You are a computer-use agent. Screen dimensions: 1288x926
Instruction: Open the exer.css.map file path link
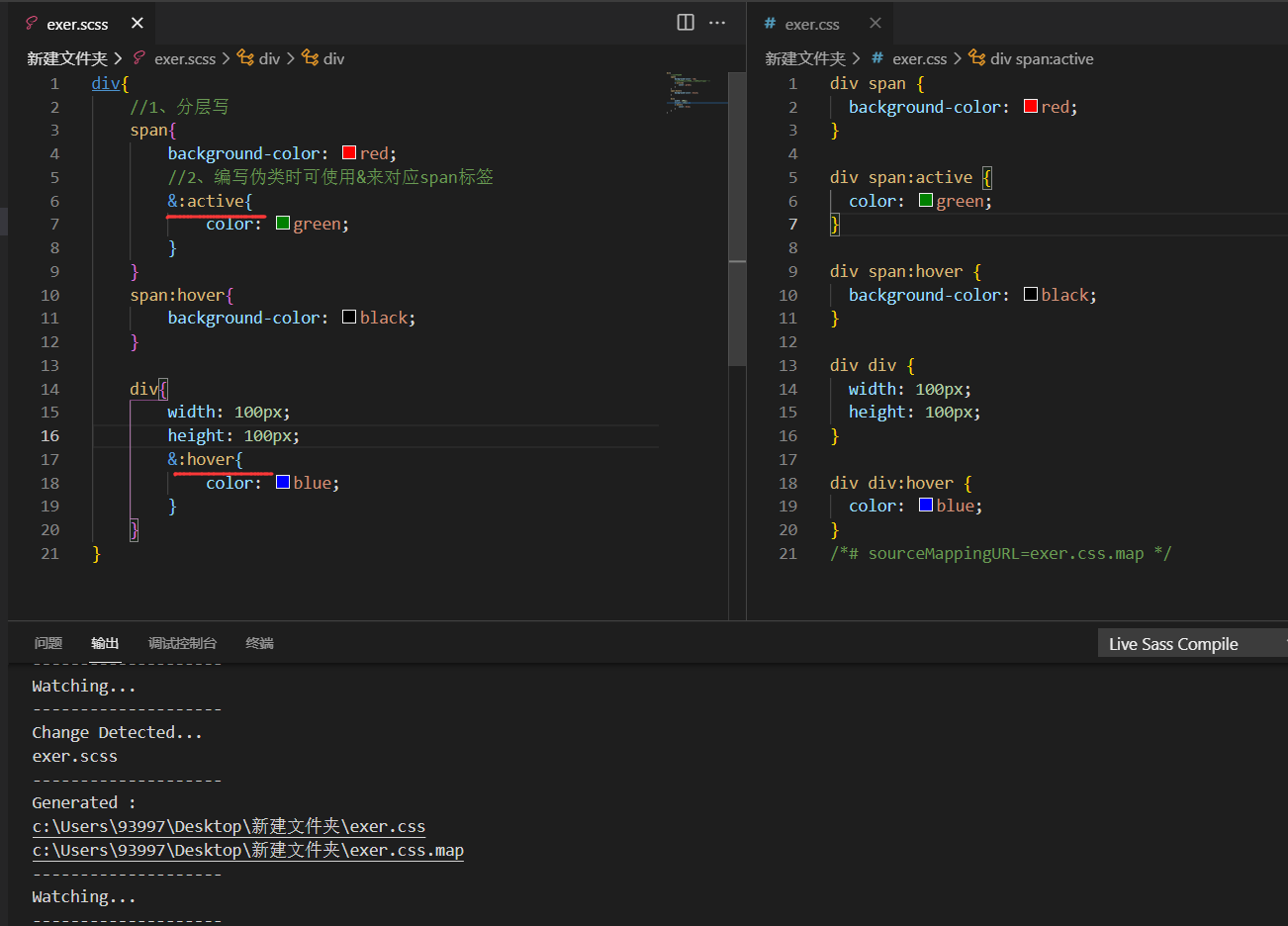(x=247, y=850)
